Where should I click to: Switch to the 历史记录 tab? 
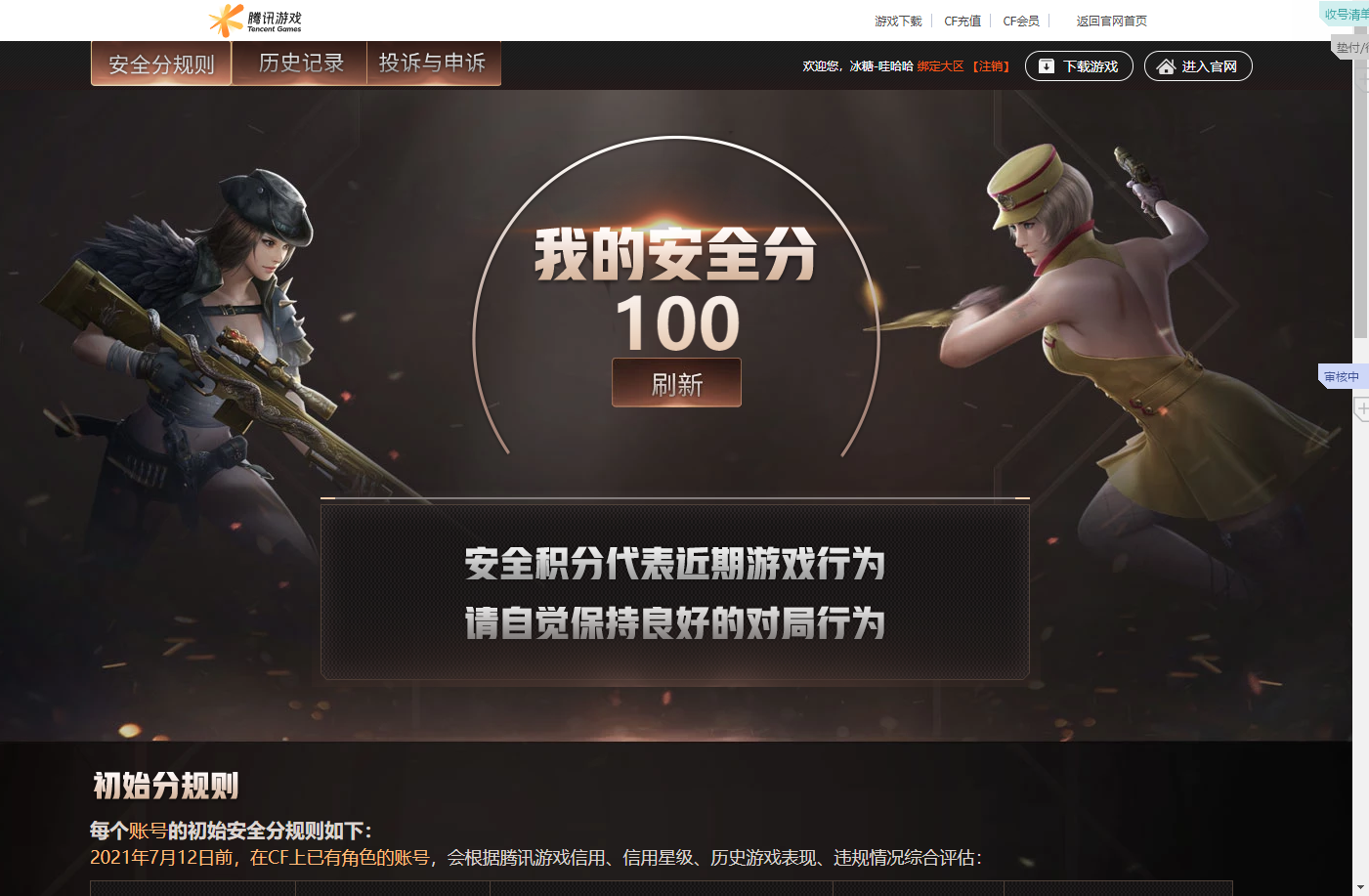pyautogui.click(x=301, y=63)
